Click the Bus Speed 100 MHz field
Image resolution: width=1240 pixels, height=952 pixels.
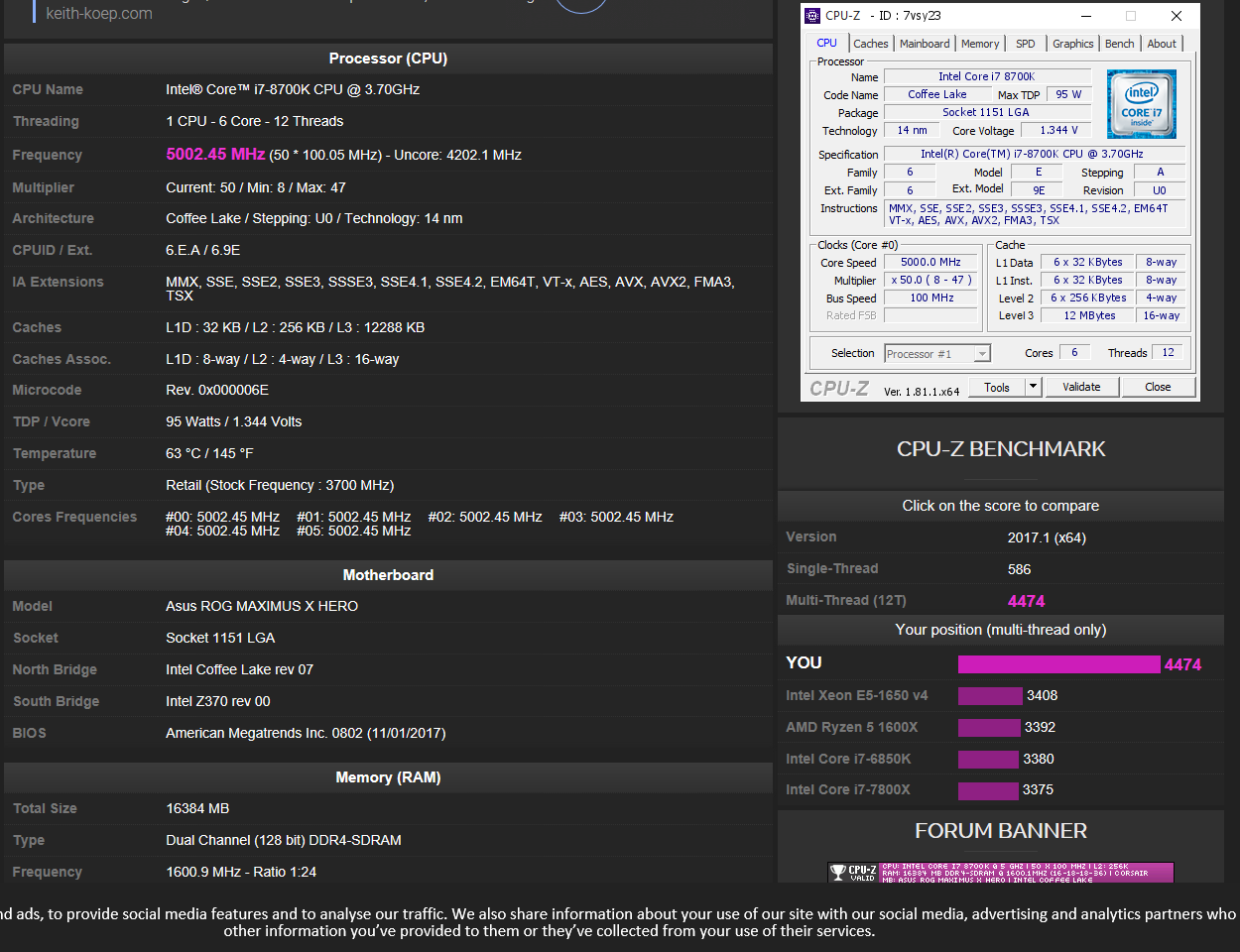pos(930,297)
